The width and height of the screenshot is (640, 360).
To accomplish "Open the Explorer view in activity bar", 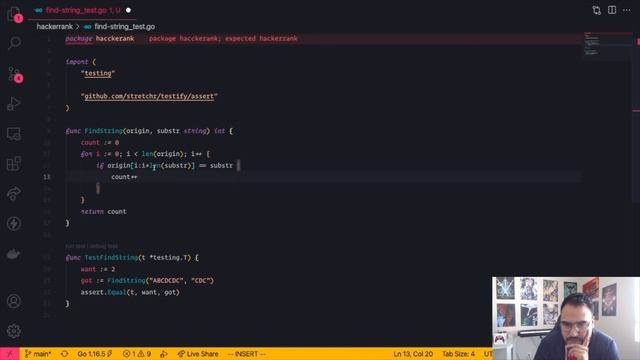I will (x=14, y=13).
